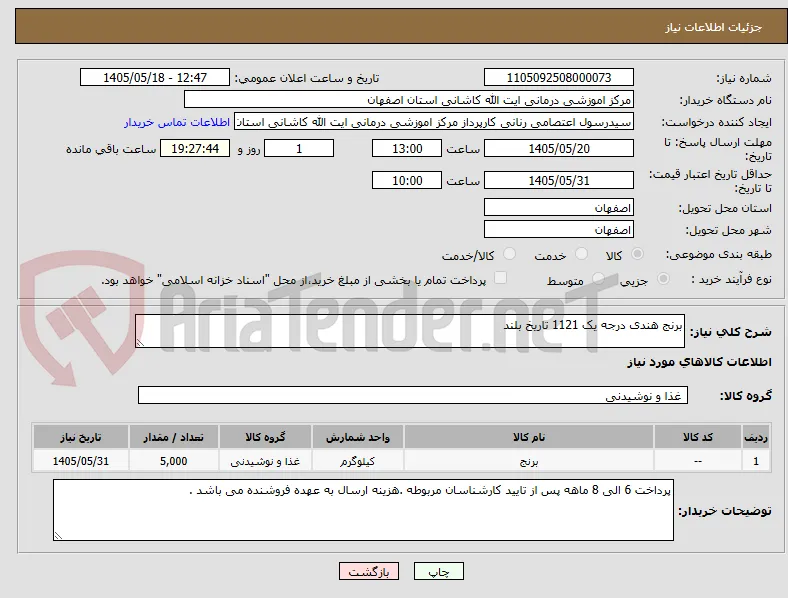Image resolution: width=788 pixels, height=598 pixels.
Task: Click the شماره نیاز number field
Action: pos(558,77)
